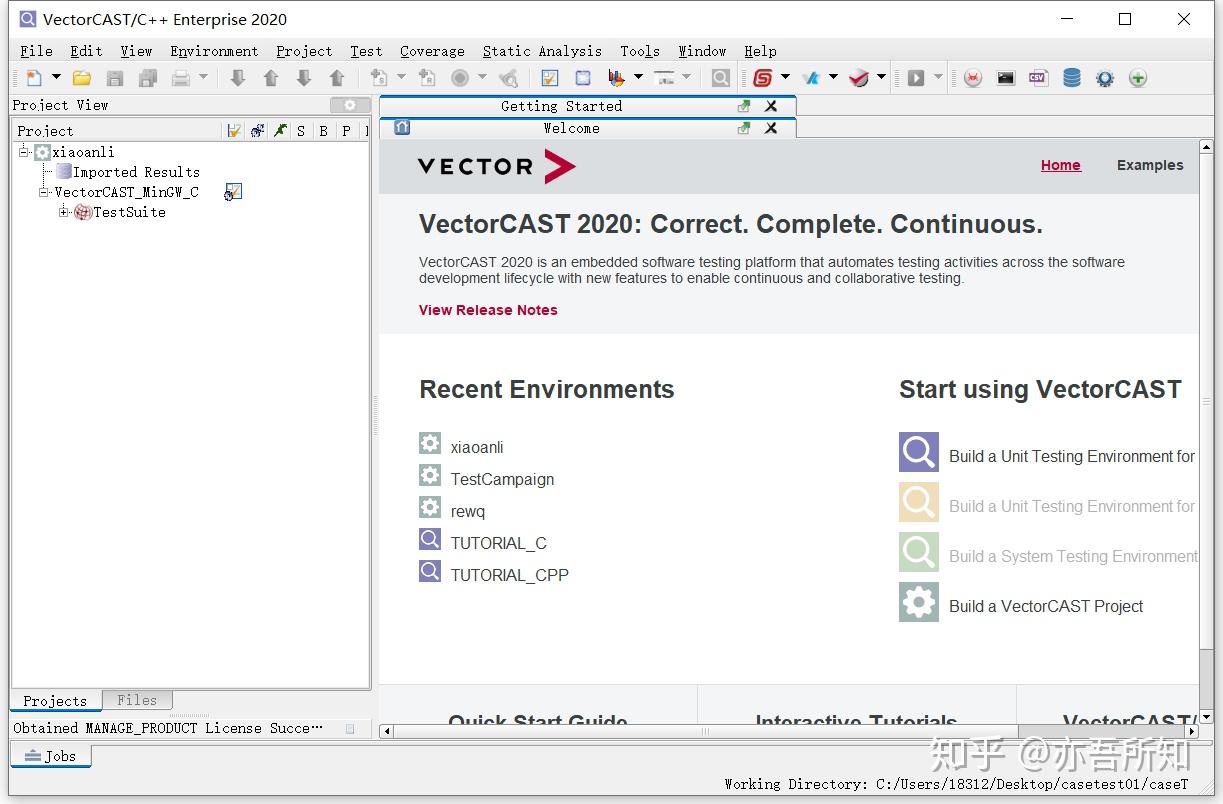Screen dimensions: 1223x804
Task: Toggle the S column header in Project panel
Action: (301, 130)
